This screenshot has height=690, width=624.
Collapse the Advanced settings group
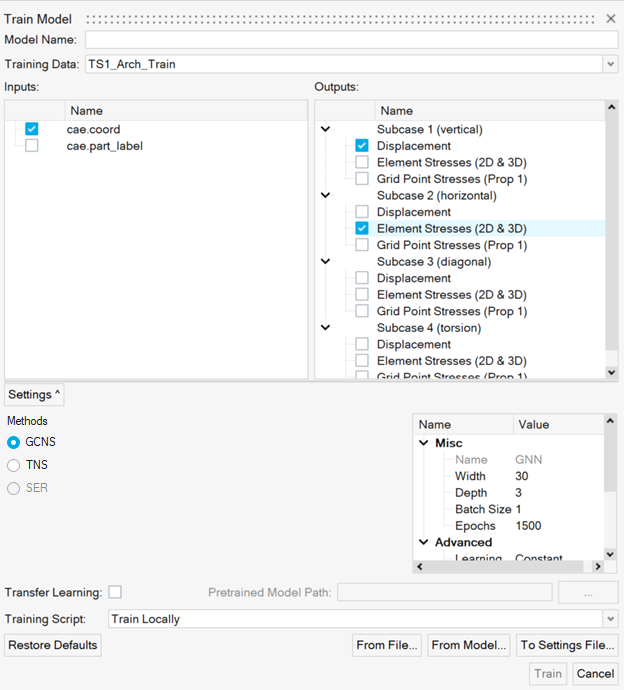tap(423, 542)
